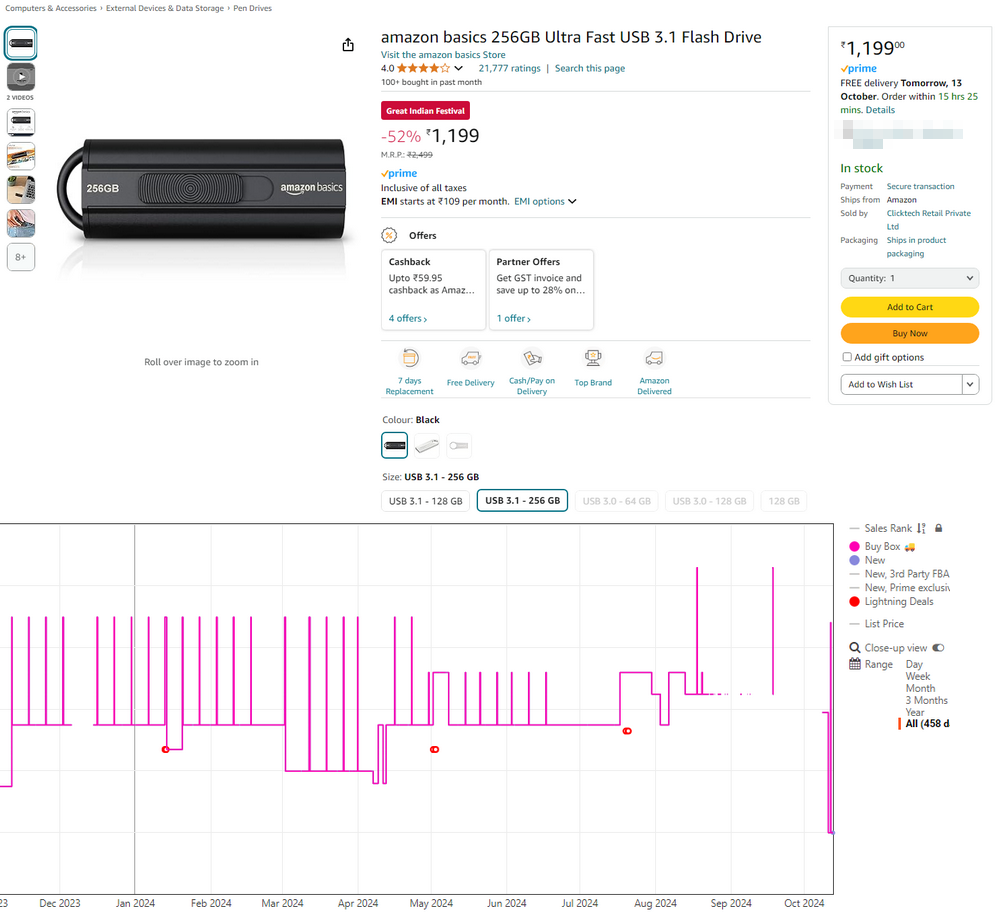This screenshot has width=998, height=913.
Task: Click the lock icon beside Sales Rank
Action: [x=938, y=528]
